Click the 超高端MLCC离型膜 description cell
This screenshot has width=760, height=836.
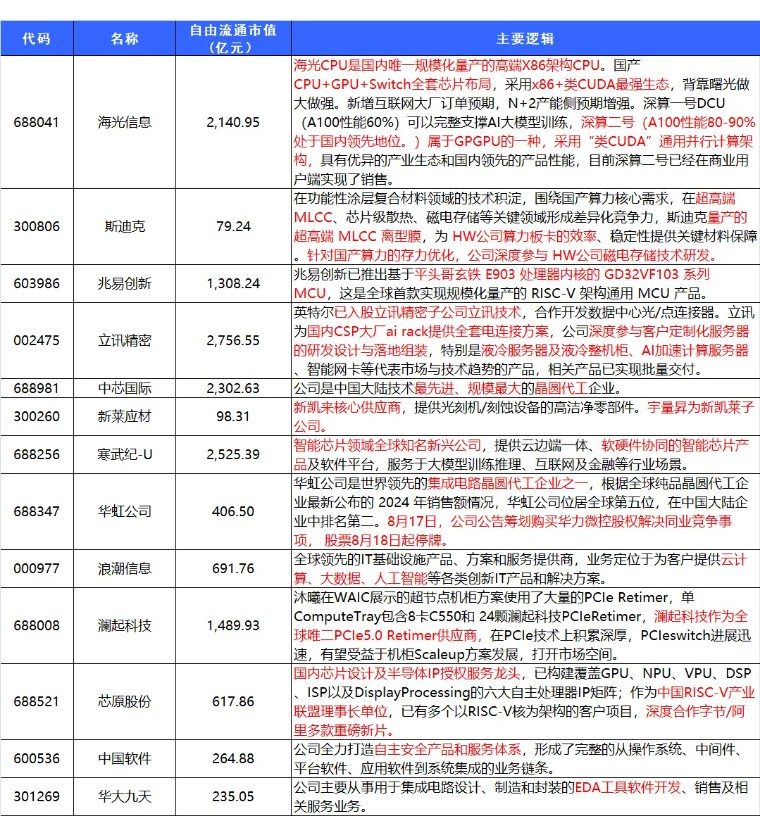click(x=525, y=226)
